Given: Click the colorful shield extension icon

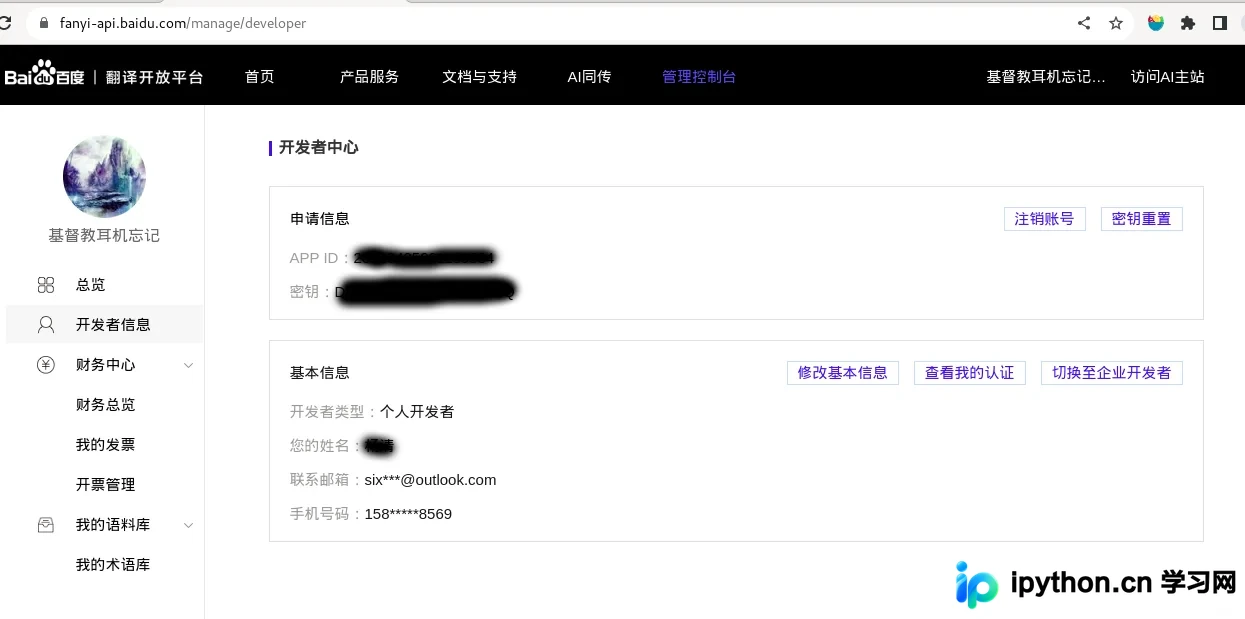Looking at the screenshot, I should (1156, 23).
